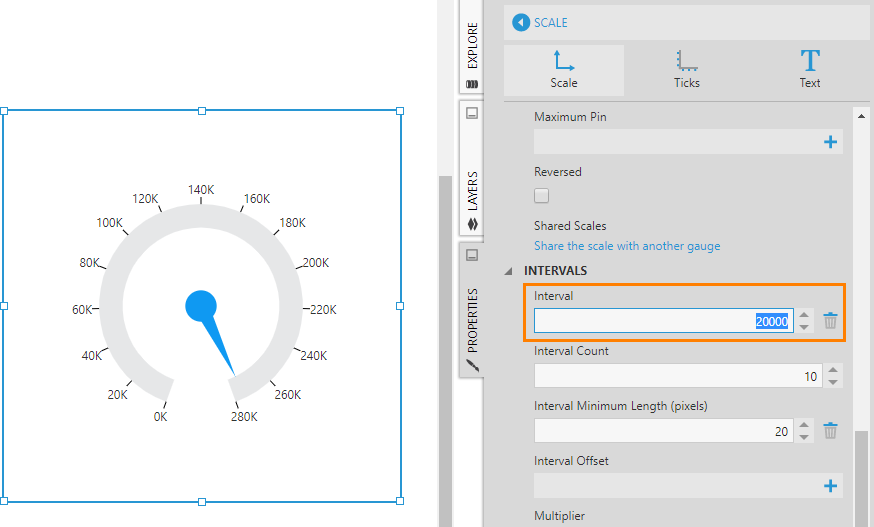874x527 pixels.
Task: Click pin icon above the Properties tab
Action: point(472,255)
